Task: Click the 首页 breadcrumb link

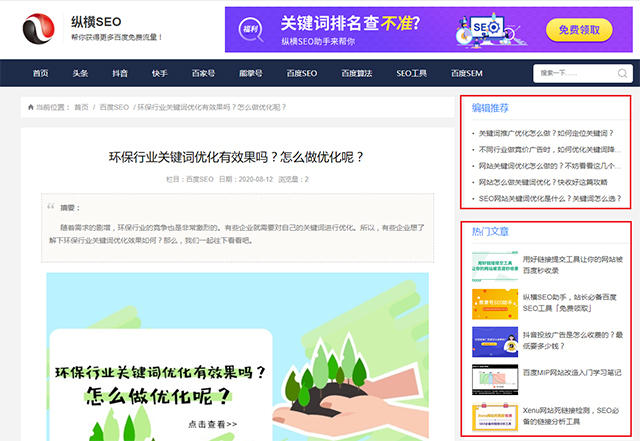Action: coord(81,107)
